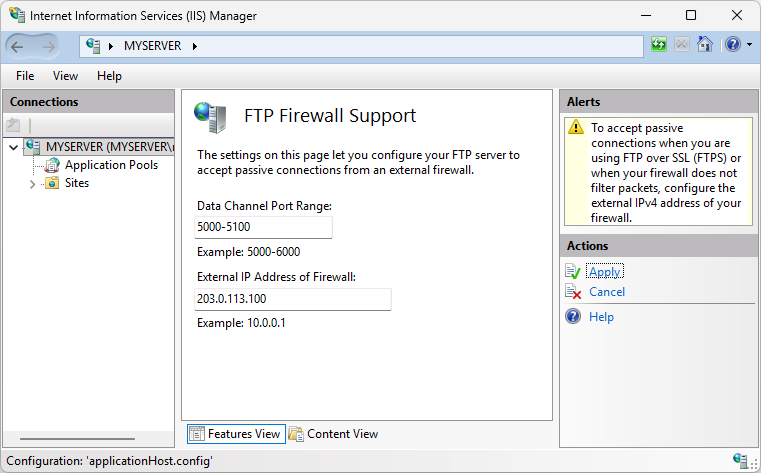The image size is (761, 473).
Task: Switch to the Features View tab
Action: [x=234, y=434]
